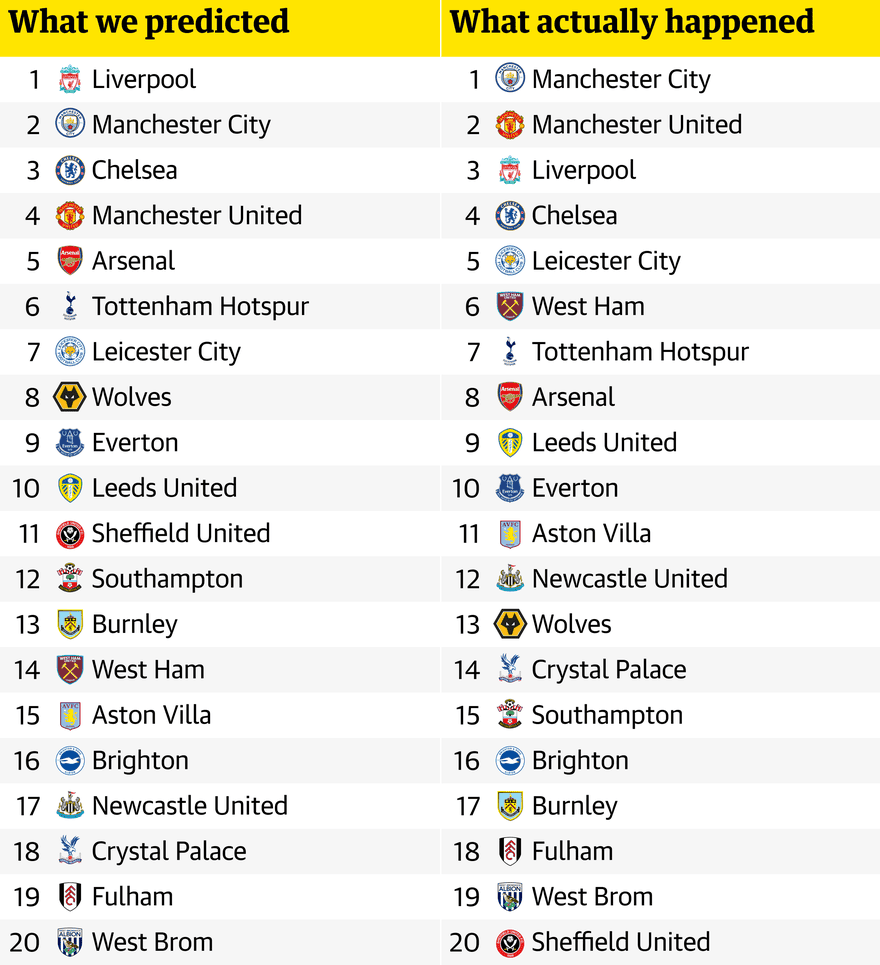Click Manchester City text in actual position 1
Screen dimensions: 880x965
click(621, 80)
